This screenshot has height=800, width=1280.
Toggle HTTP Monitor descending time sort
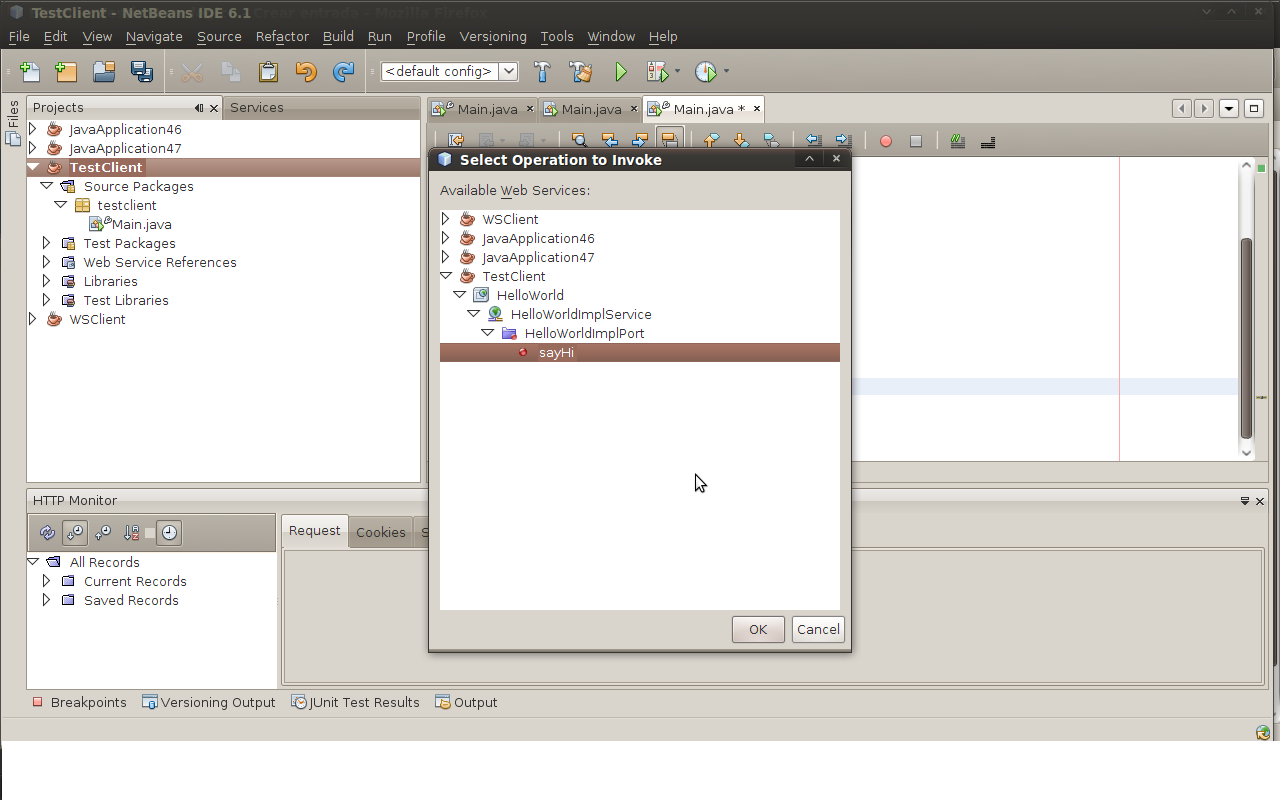(x=75, y=533)
